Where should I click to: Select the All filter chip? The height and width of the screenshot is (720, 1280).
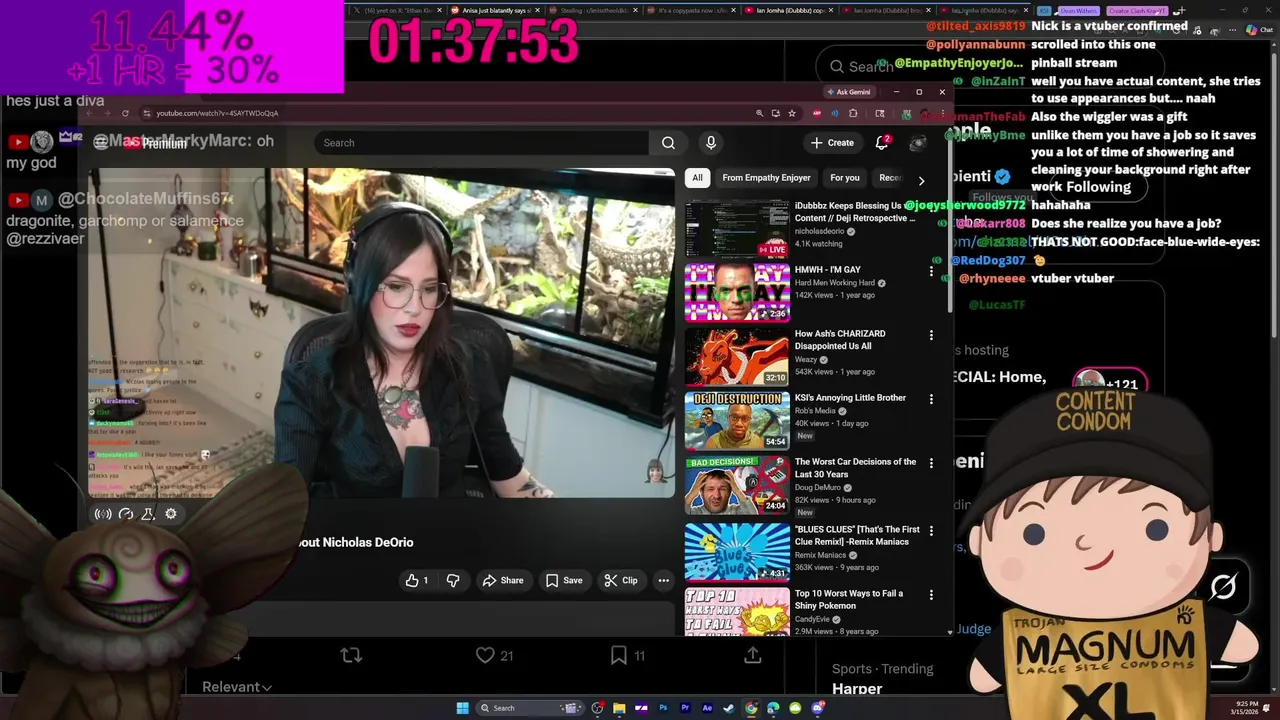(697, 178)
